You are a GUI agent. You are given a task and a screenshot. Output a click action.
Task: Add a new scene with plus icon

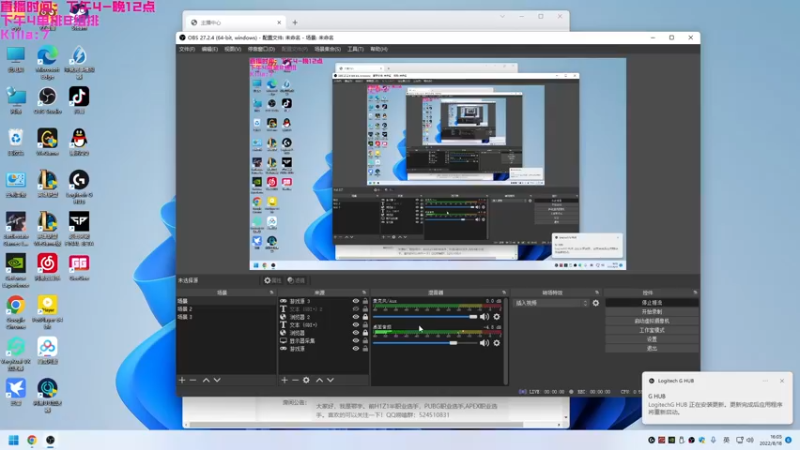click(x=182, y=380)
